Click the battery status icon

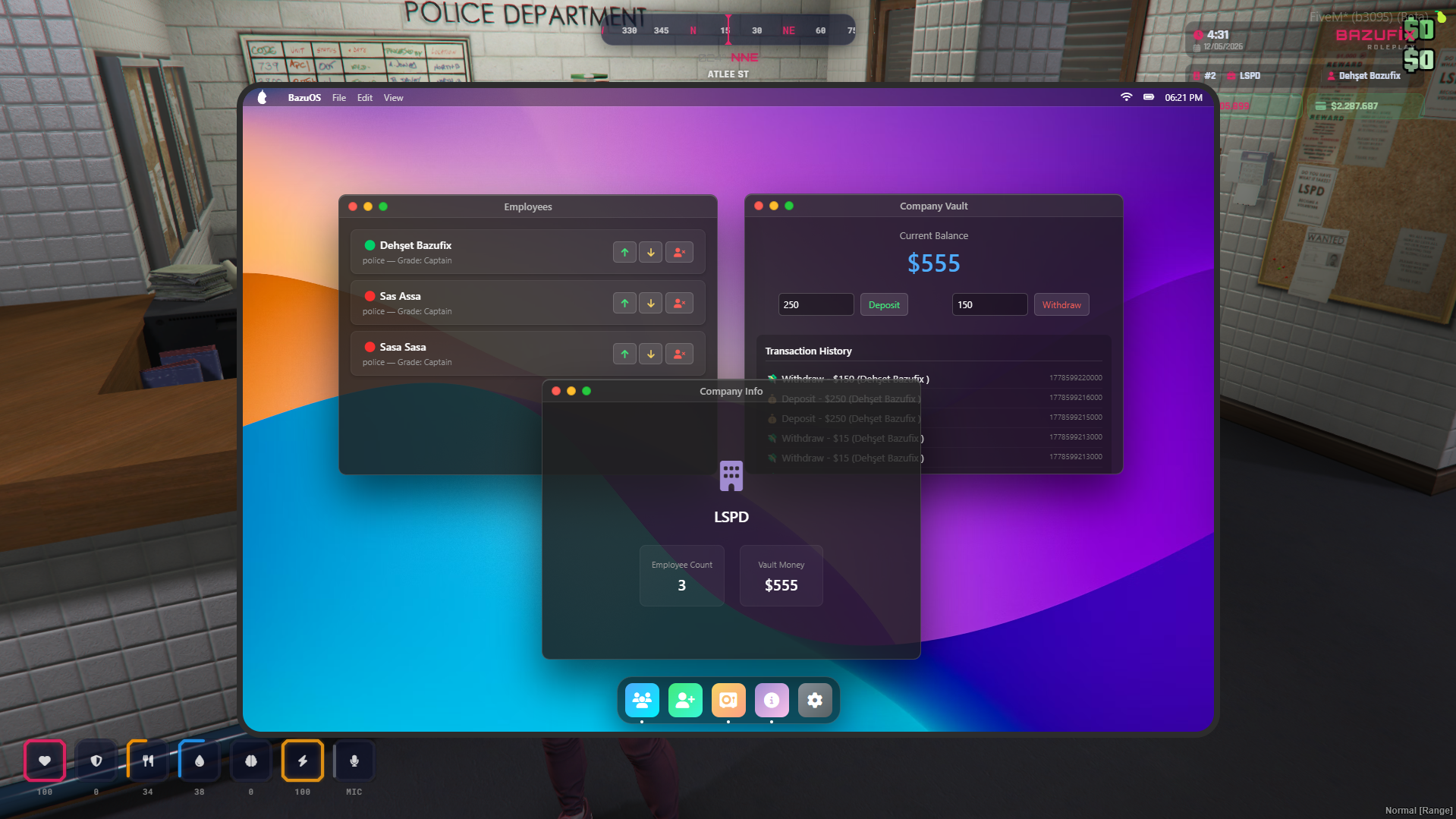(1149, 97)
